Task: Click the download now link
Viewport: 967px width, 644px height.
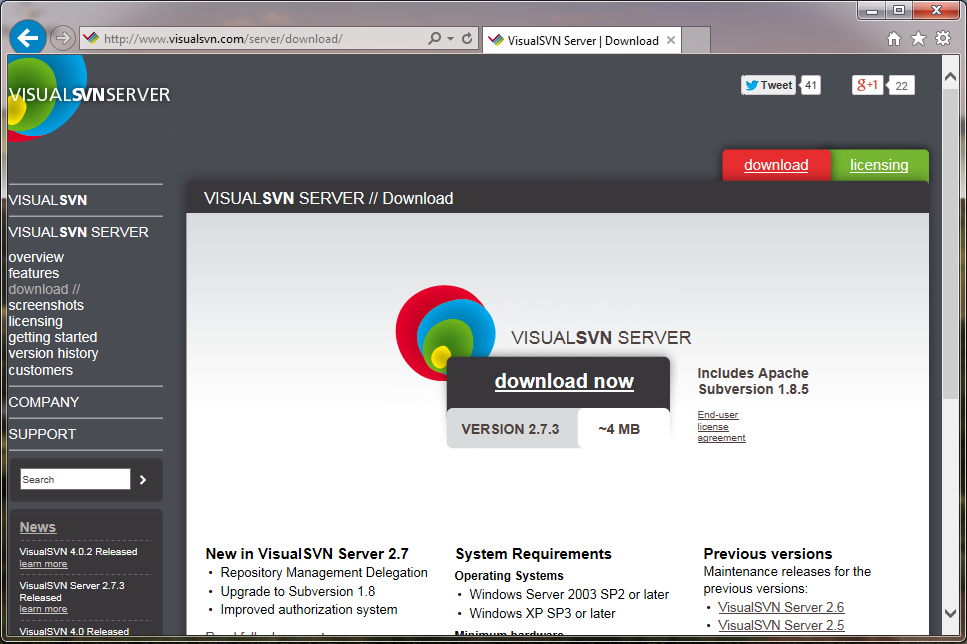Action: point(564,381)
